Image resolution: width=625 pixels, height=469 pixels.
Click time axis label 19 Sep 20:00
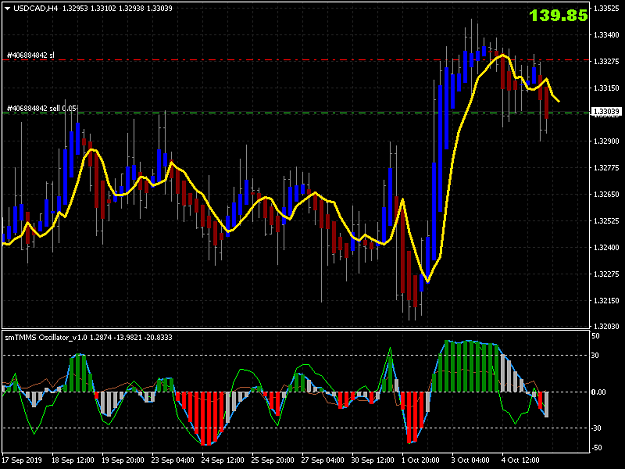pyautogui.click(x=123, y=460)
